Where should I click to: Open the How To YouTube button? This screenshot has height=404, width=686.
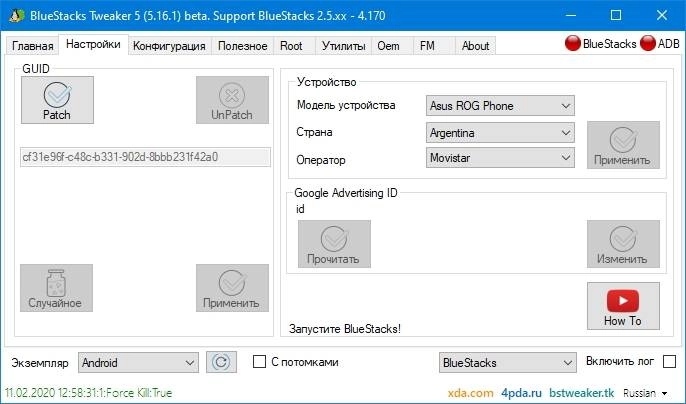click(x=623, y=306)
